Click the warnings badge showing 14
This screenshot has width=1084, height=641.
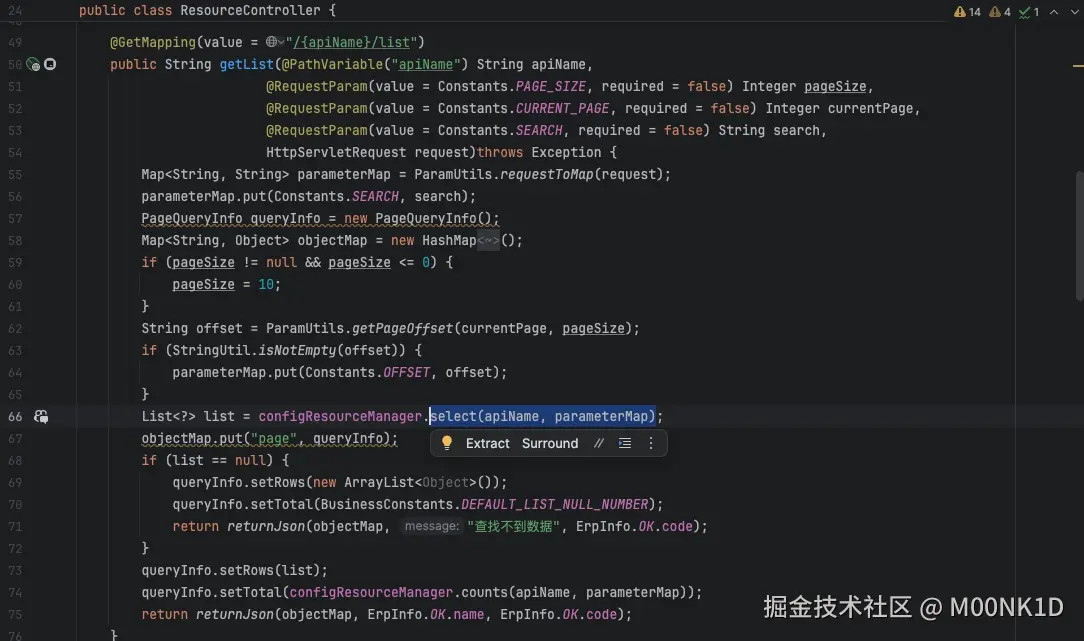967,11
